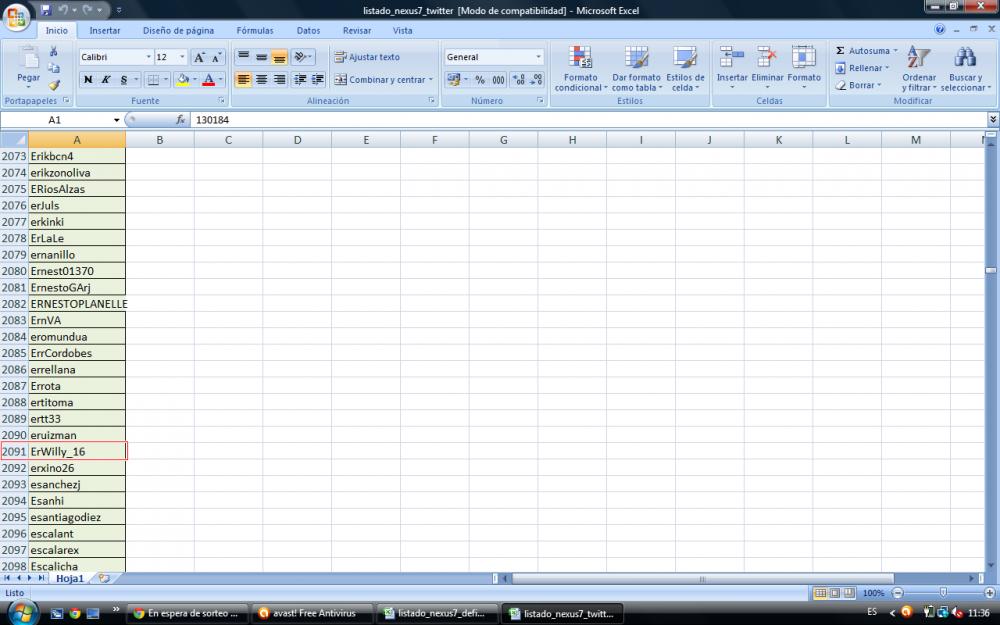Select the Hoja1 sheet tab

[x=69, y=578]
